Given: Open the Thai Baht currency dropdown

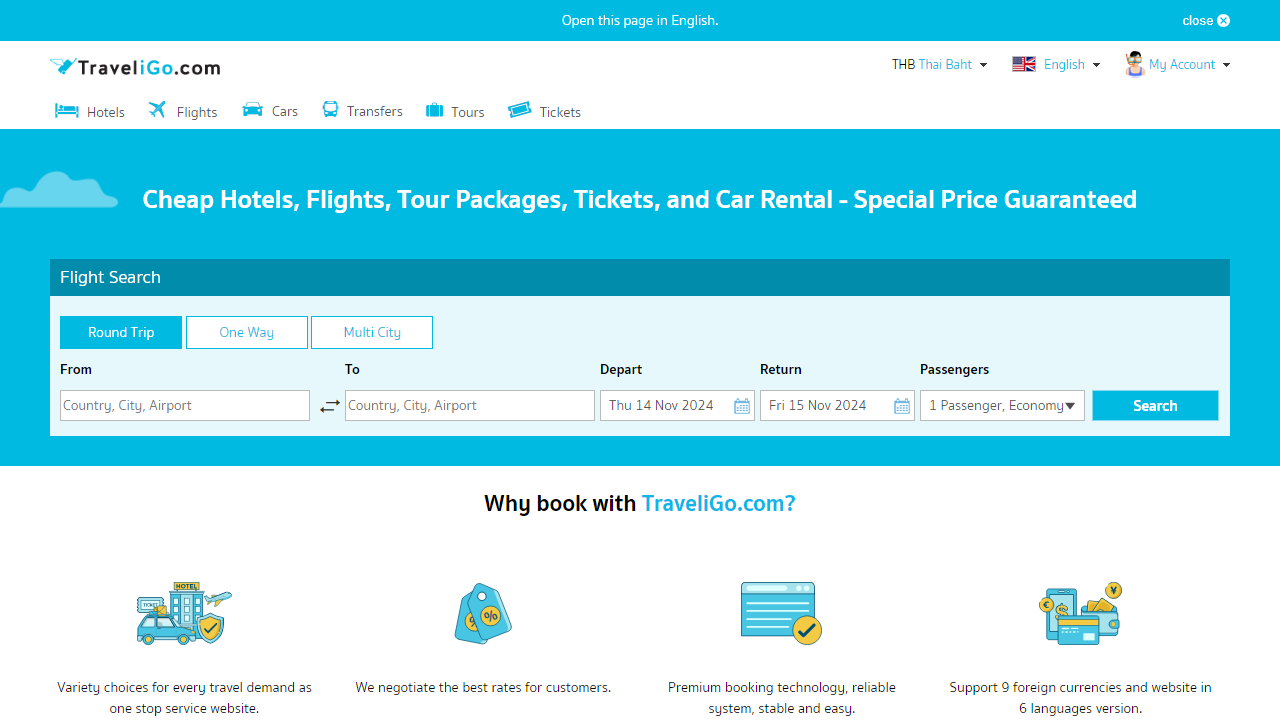Looking at the screenshot, I should 939,64.
